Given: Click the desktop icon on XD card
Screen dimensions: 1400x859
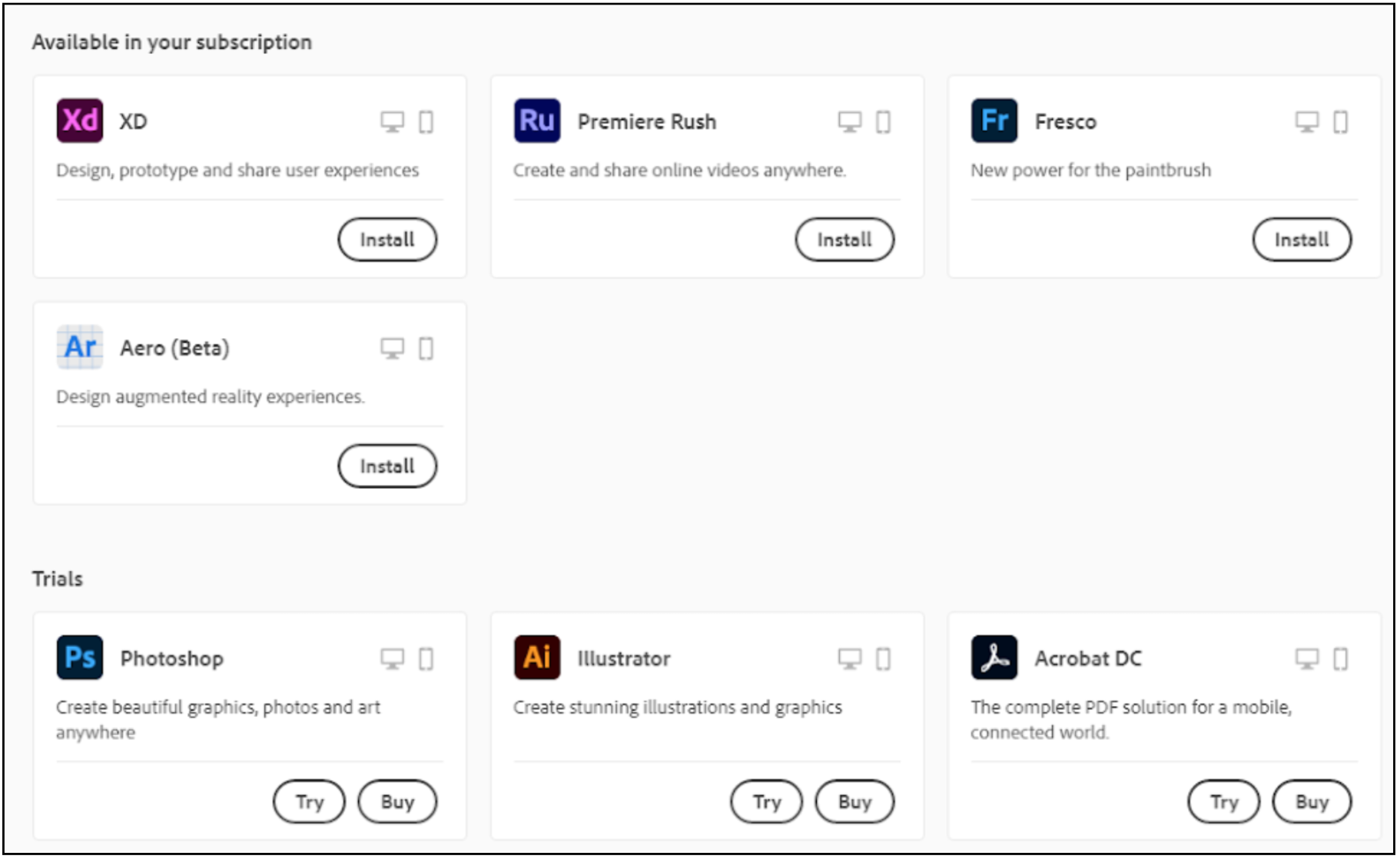Looking at the screenshot, I should [x=392, y=121].
